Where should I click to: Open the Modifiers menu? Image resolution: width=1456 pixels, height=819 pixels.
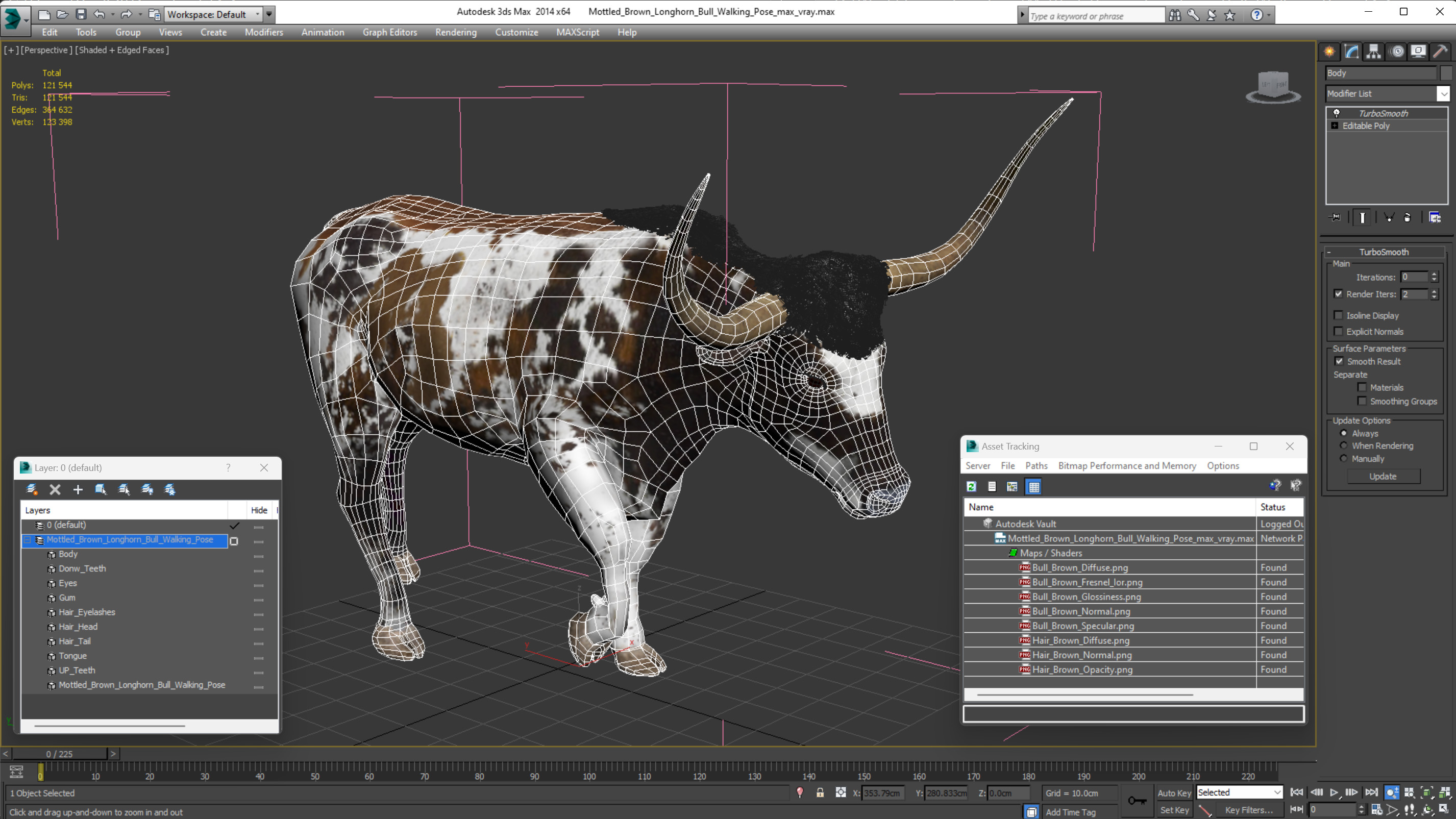coord(264,32)
